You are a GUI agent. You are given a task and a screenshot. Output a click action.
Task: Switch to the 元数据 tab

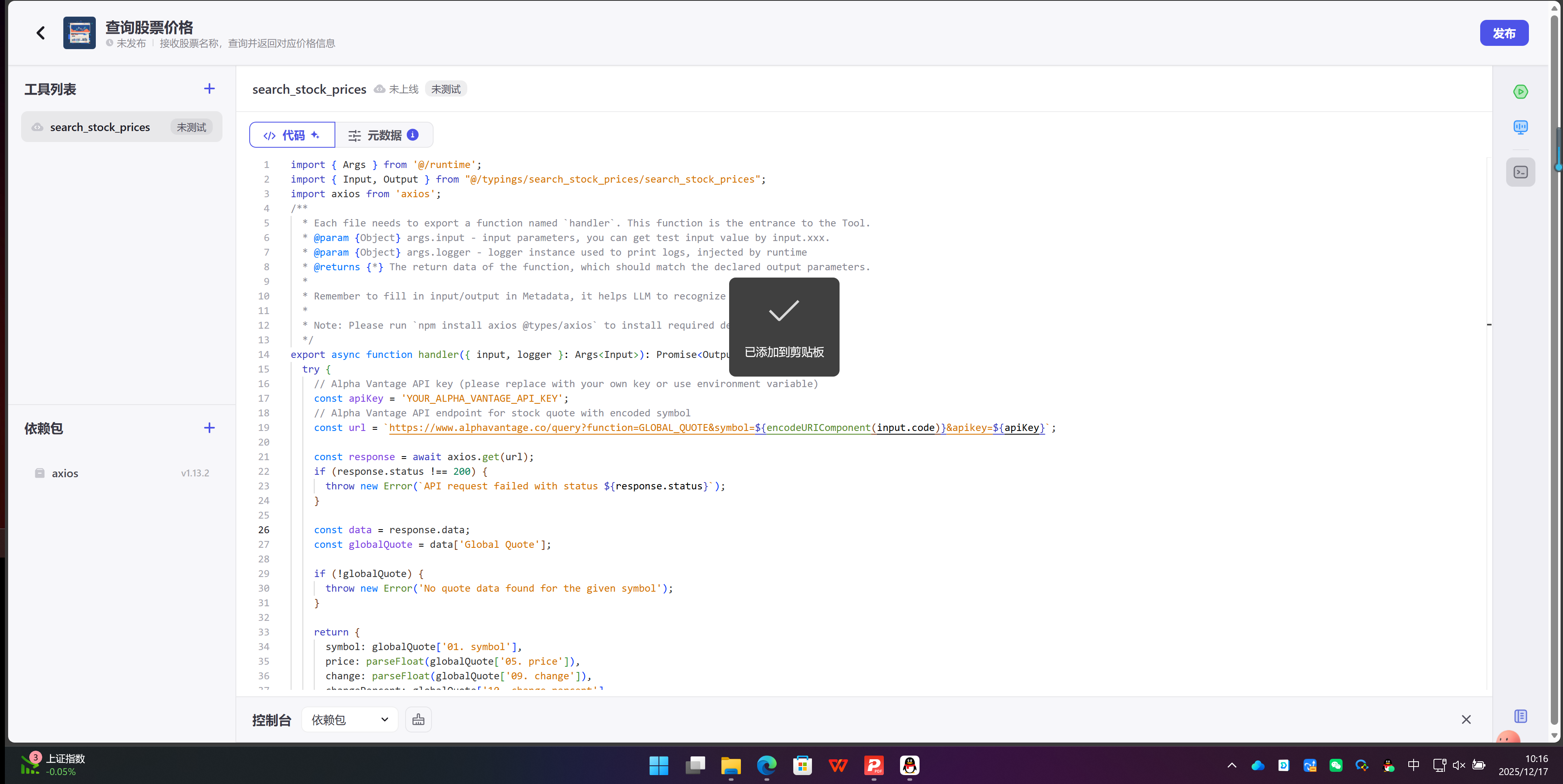(x=384, y=135)
